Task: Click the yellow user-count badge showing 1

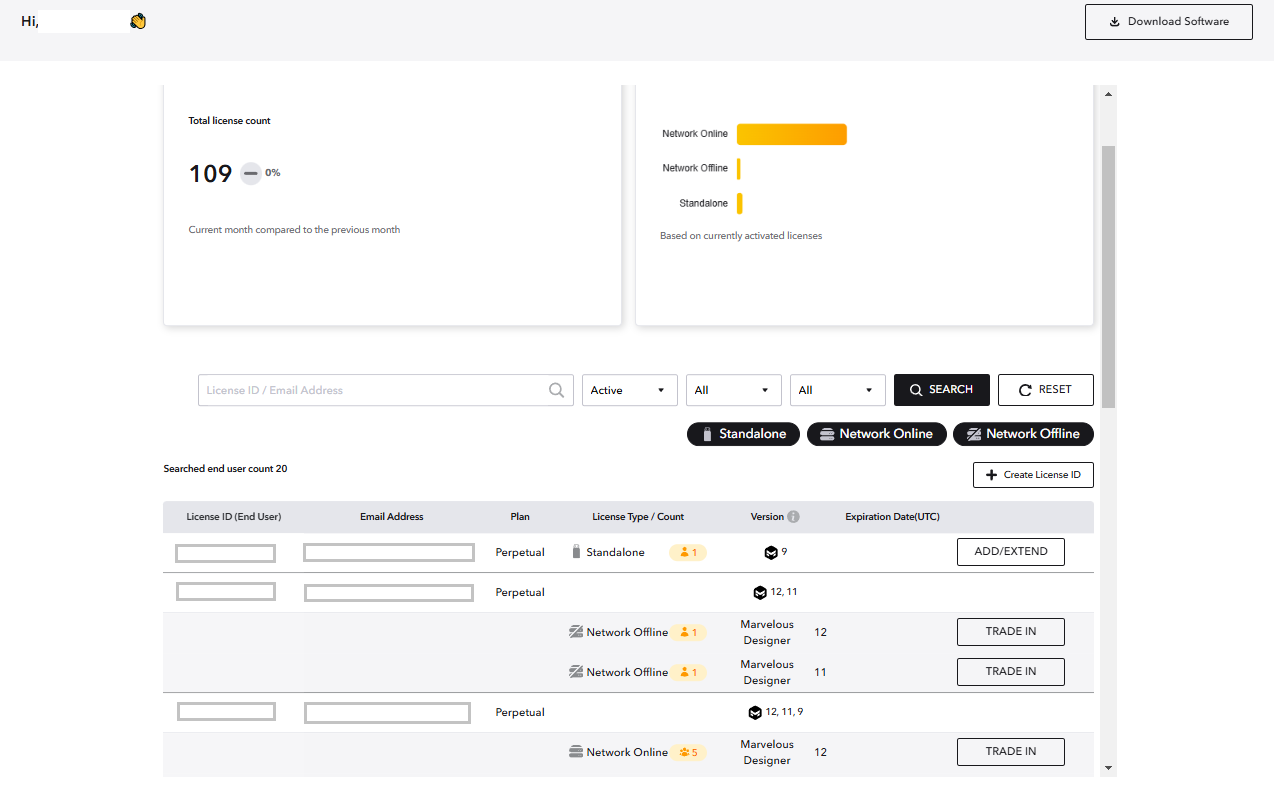Action: [x=687, y=551]
